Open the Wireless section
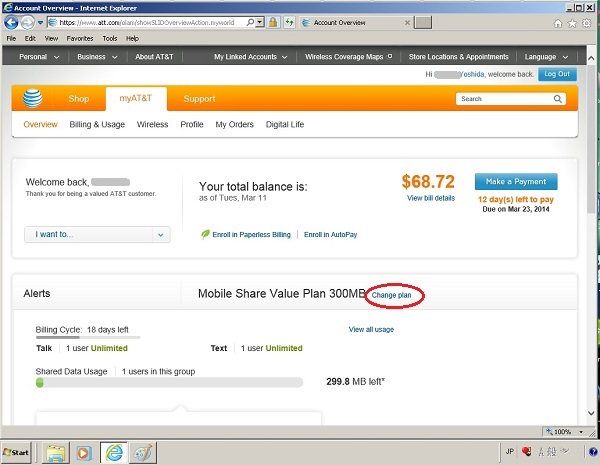The width and height of the screenshot is (600, 465). click(153, 124)
